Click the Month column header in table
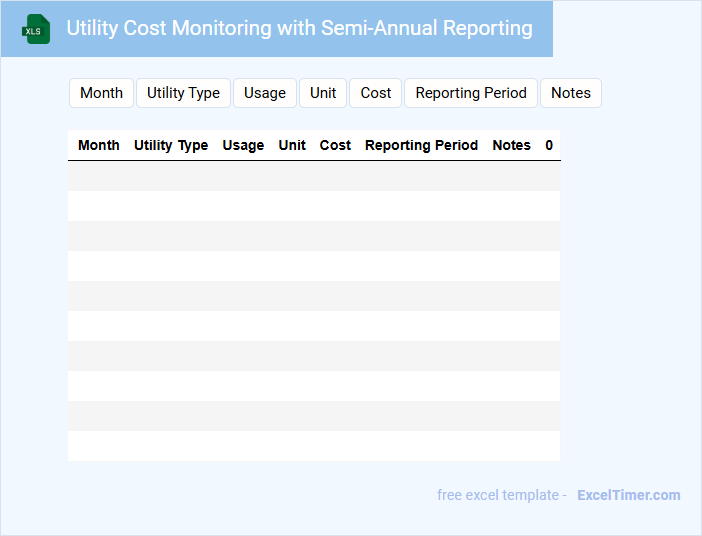 (x=99, y=145)
